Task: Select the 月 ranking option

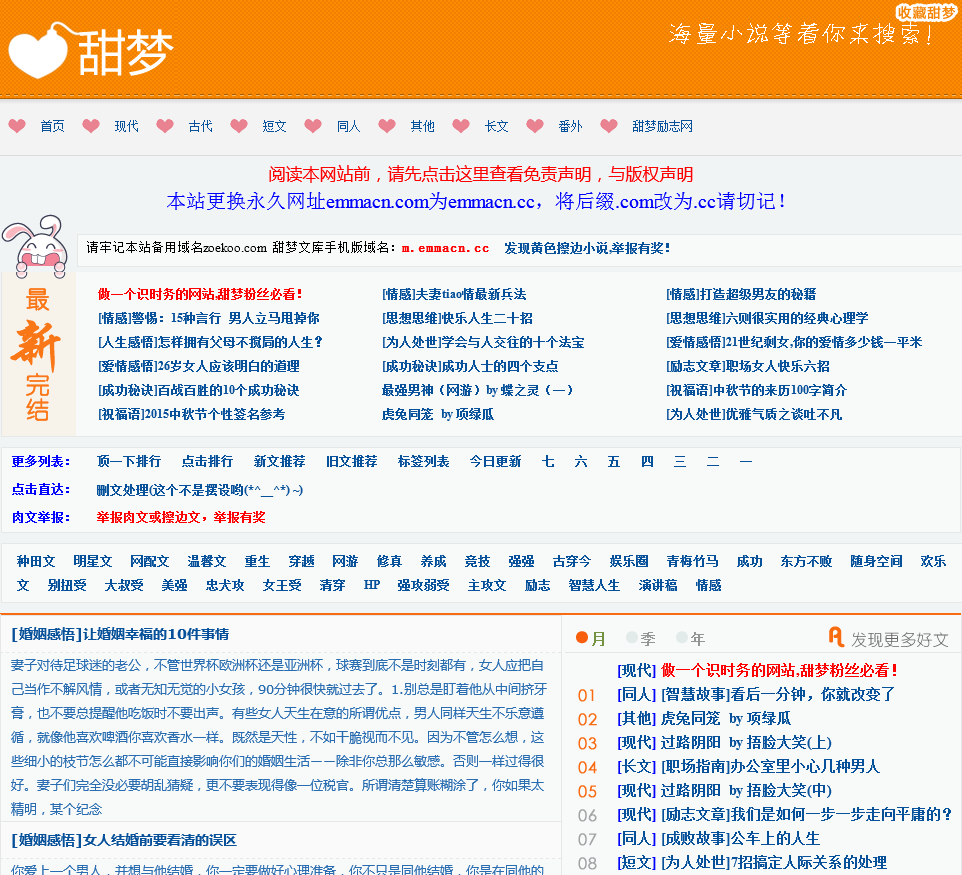Action: click(x=591, y=639)
